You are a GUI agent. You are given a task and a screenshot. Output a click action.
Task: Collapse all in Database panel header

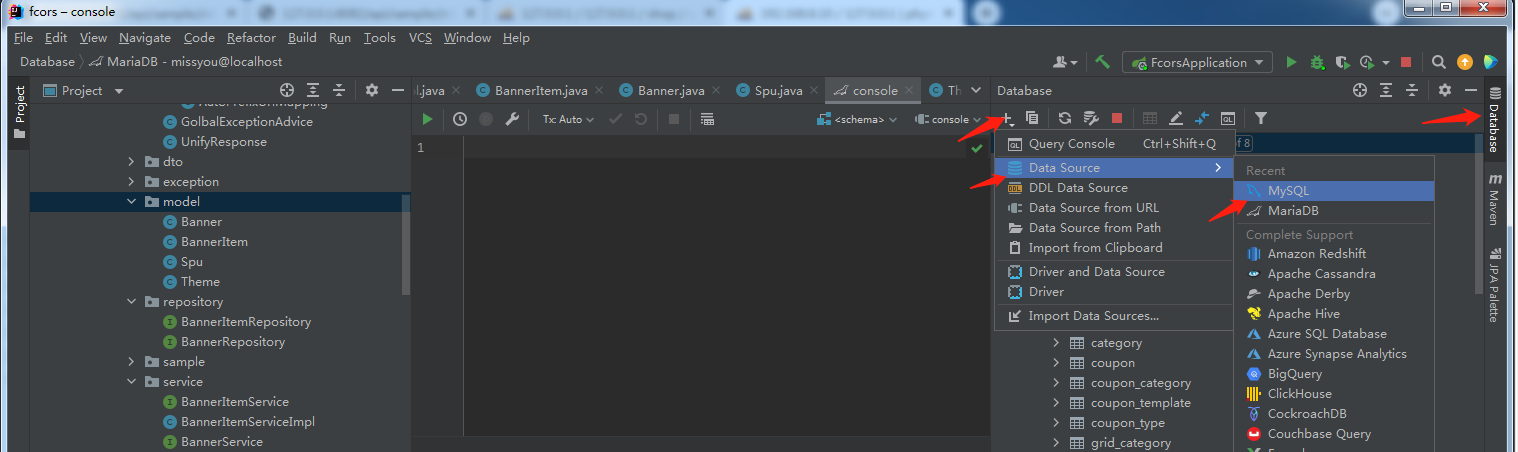1412,90
